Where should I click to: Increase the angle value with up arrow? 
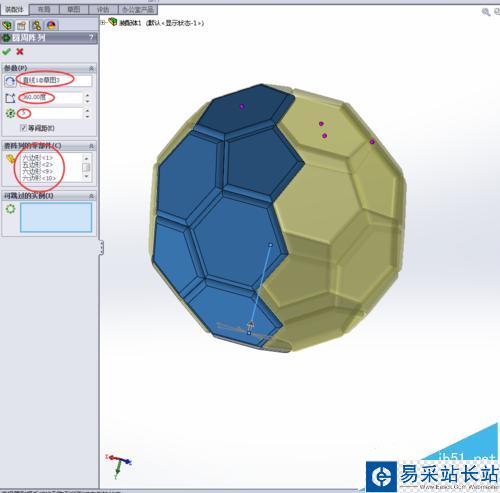87,95
